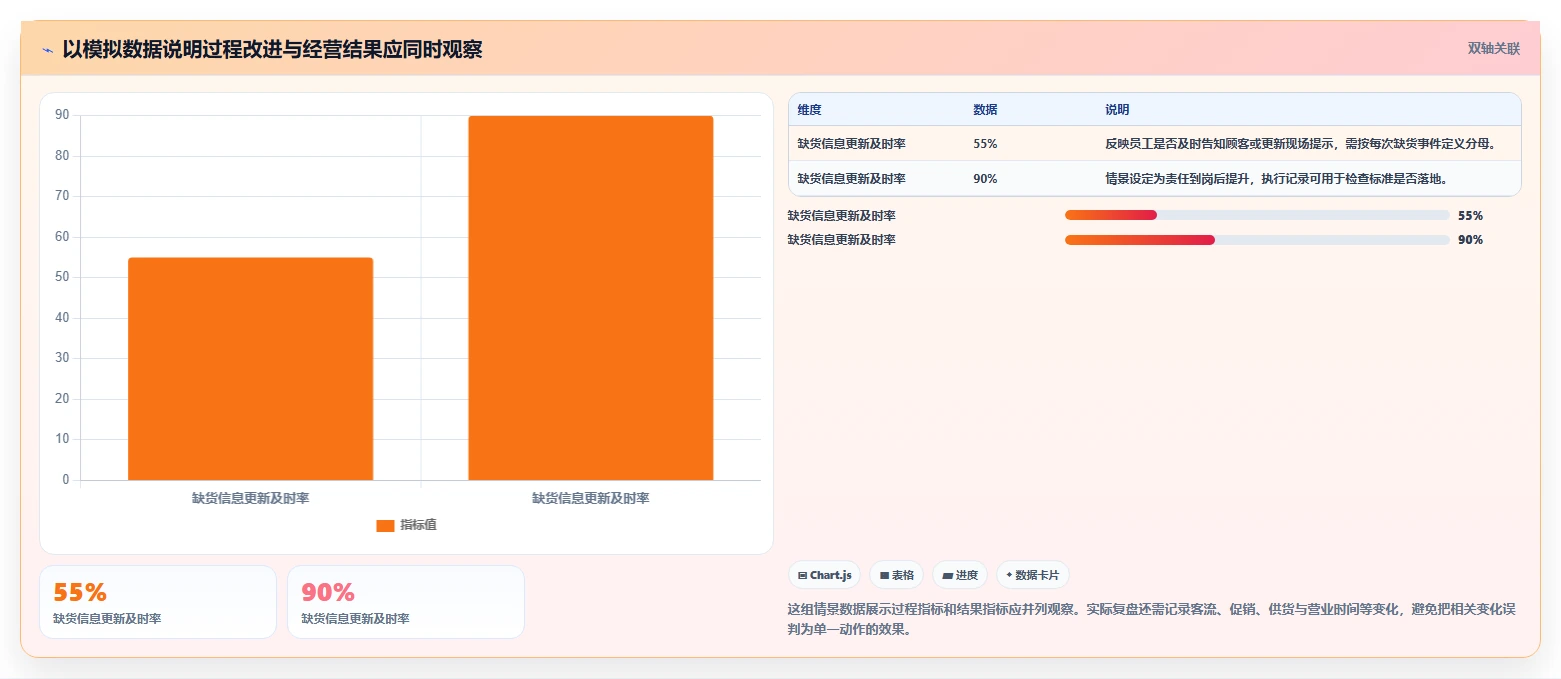Click the 进度 chip icon
The image size is (1561, 679).
[947, 575]
